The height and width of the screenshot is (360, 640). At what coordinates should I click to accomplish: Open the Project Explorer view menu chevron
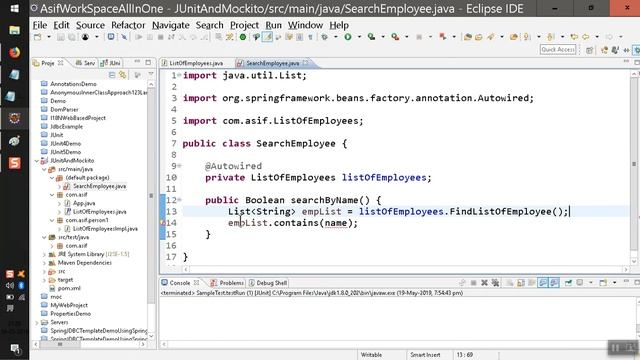tap(151, 75)
